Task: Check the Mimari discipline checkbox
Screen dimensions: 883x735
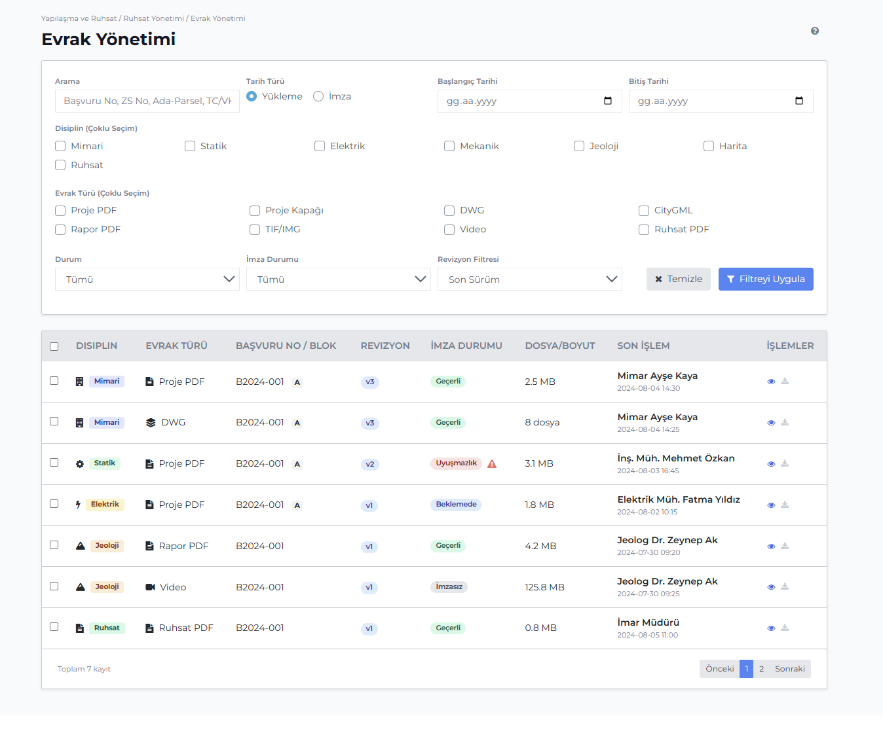Action: pyautogui.click(x=61, y=146)
